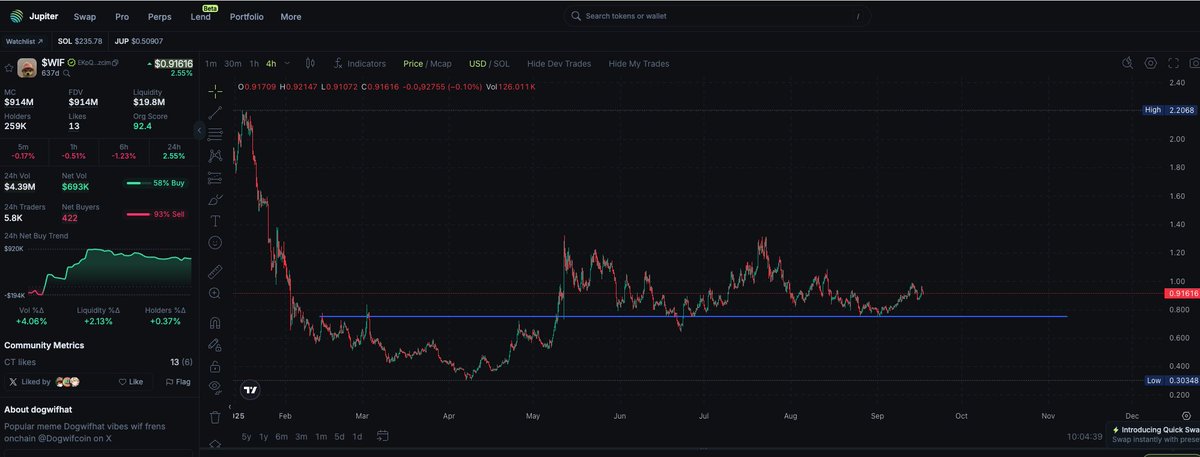Open the pattern drawing tool
This screenshot has width=1200, height=457.
[215, 156]
